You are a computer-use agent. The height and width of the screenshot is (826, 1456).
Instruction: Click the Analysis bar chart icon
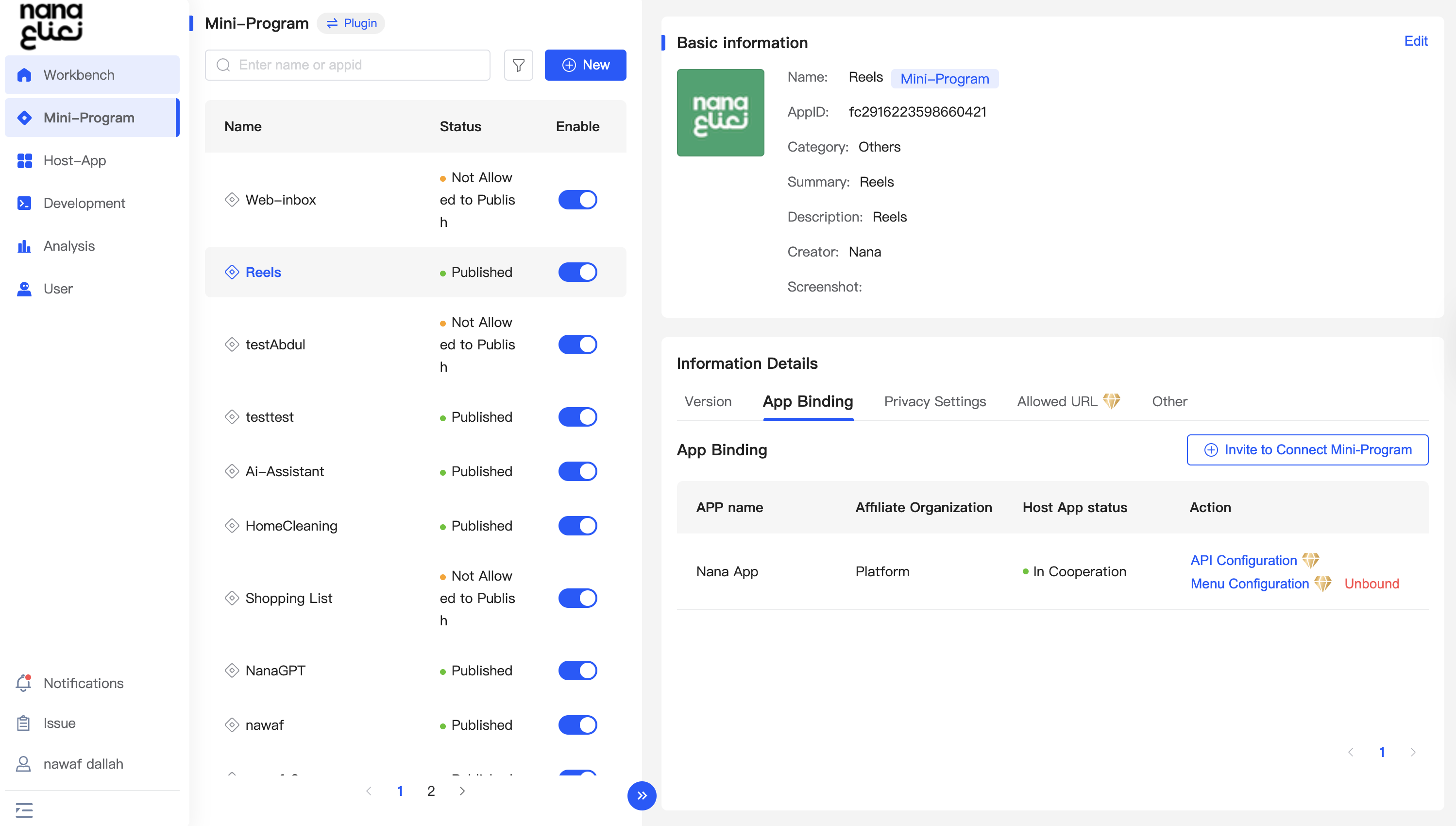(24, 246)
